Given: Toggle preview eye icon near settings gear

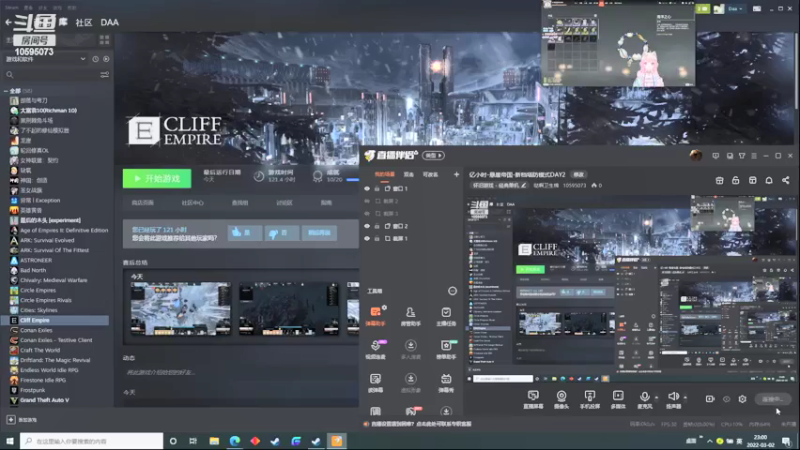Looking at the screenshot, I should 727,399.
